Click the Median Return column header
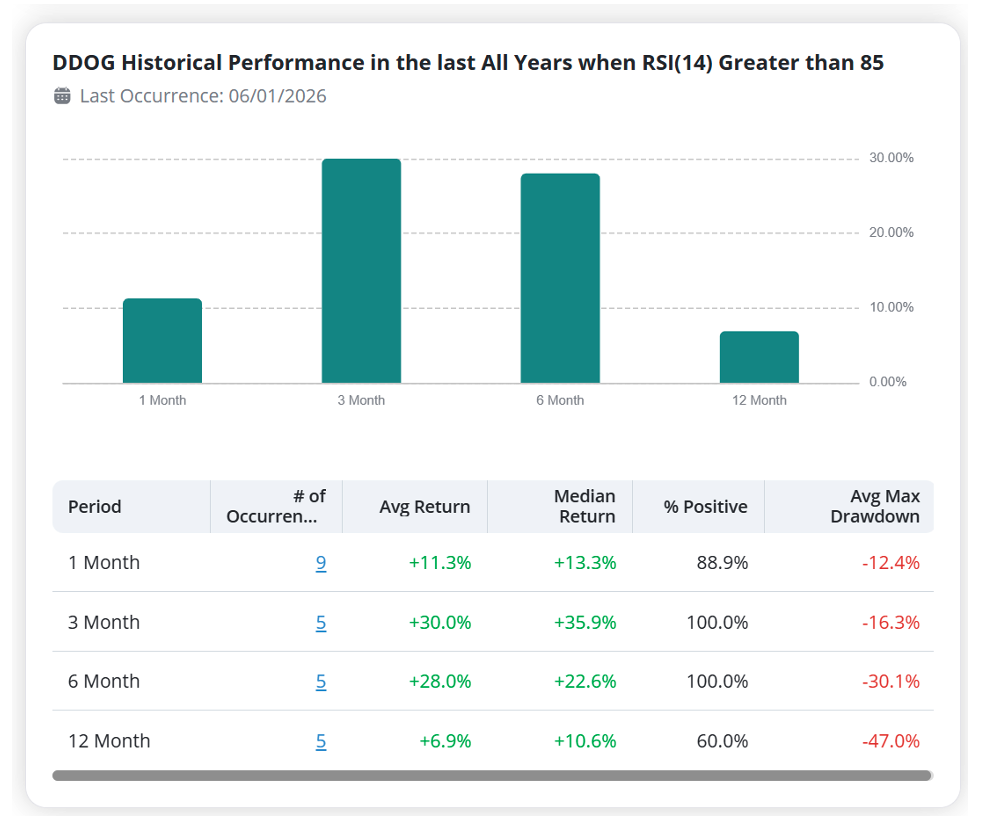Viewport: 1001px width, 826px height. (x=560, y=507)
